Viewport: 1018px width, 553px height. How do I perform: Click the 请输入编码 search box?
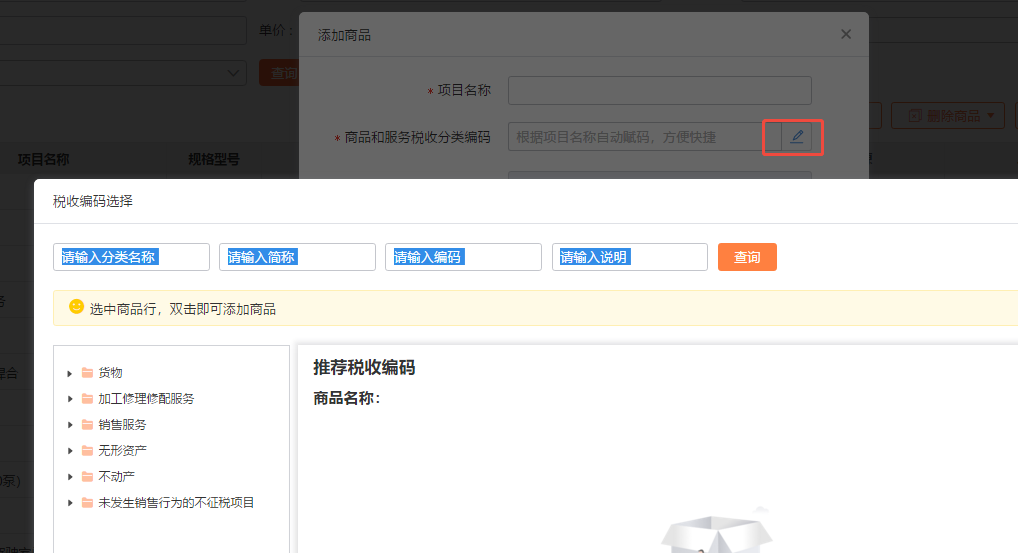pyautogui.click(x=464, y=257)
